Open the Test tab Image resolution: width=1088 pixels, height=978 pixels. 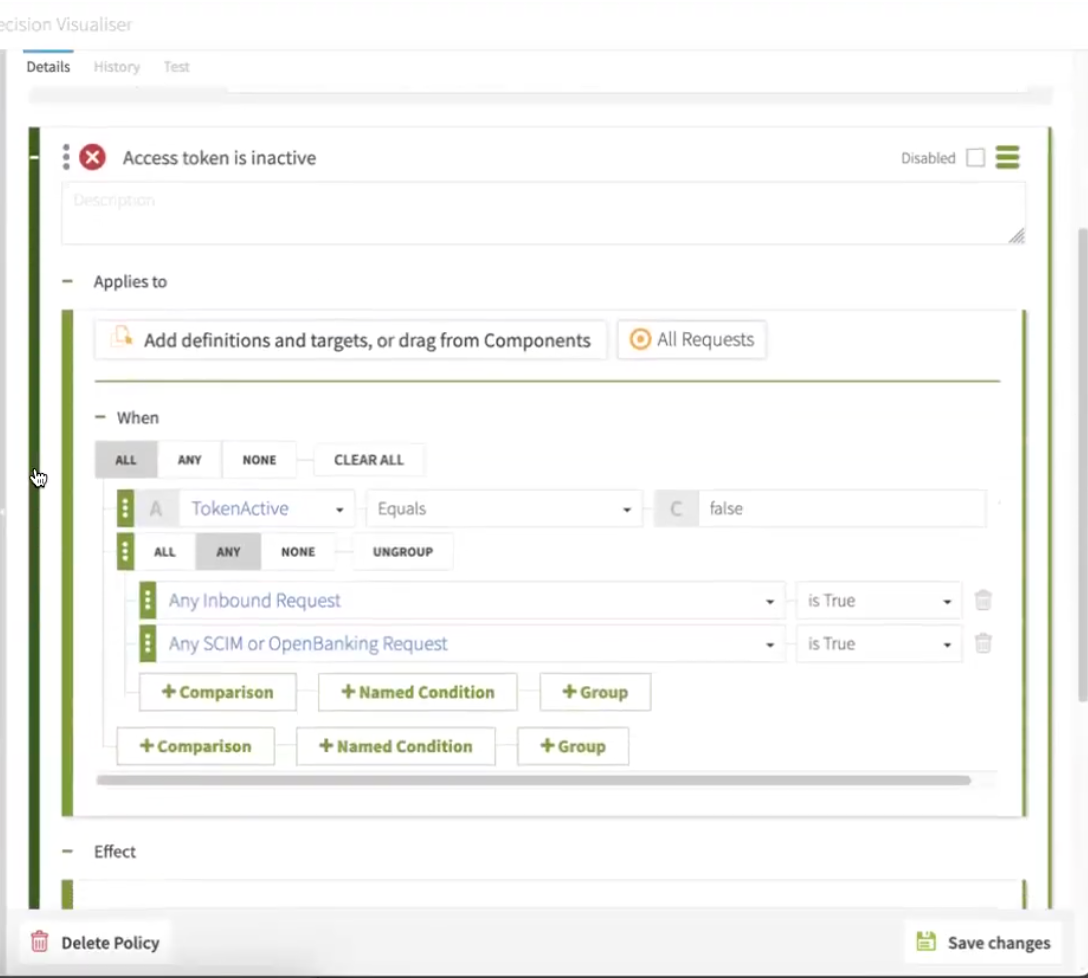[x=176, y=67]
